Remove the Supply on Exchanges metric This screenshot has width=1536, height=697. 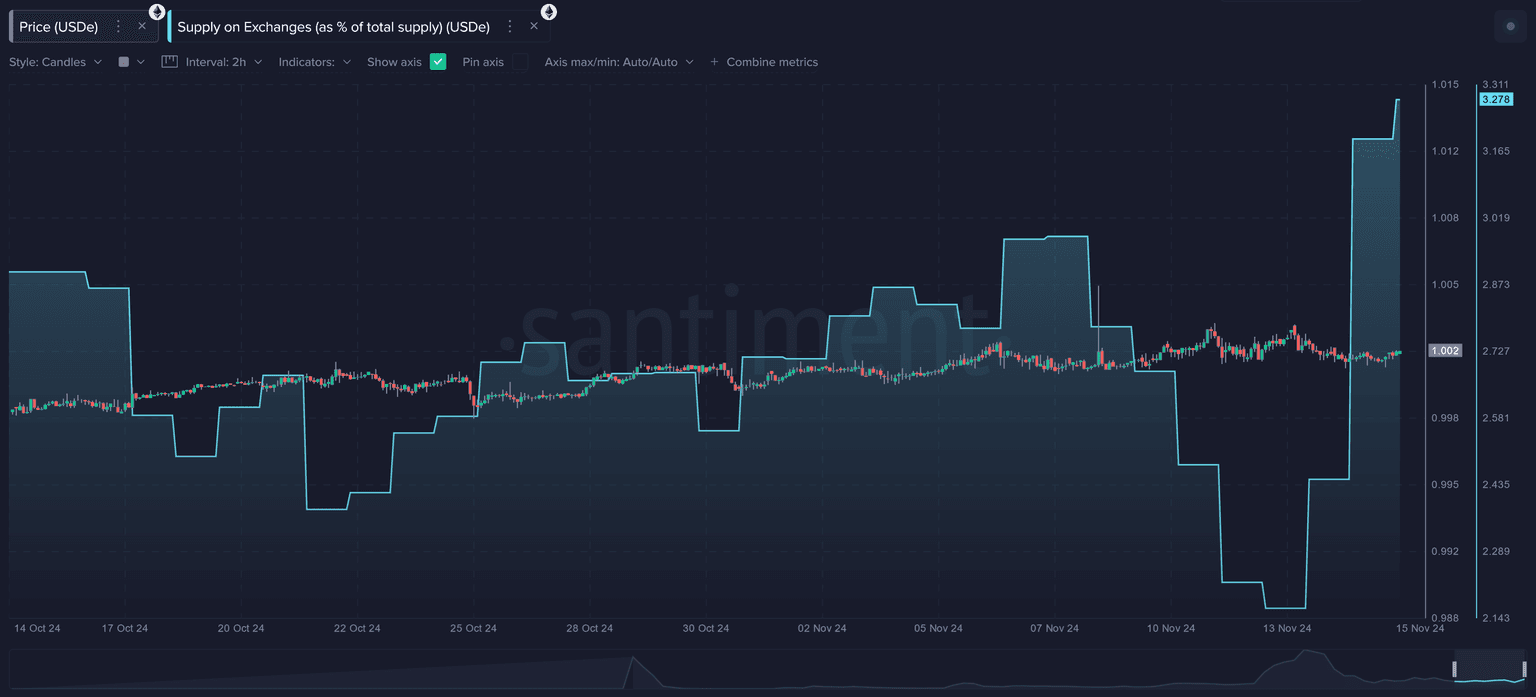(534, 27)
